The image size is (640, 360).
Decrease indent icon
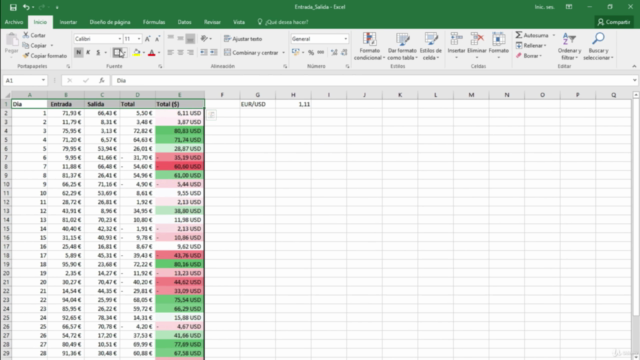204,52
